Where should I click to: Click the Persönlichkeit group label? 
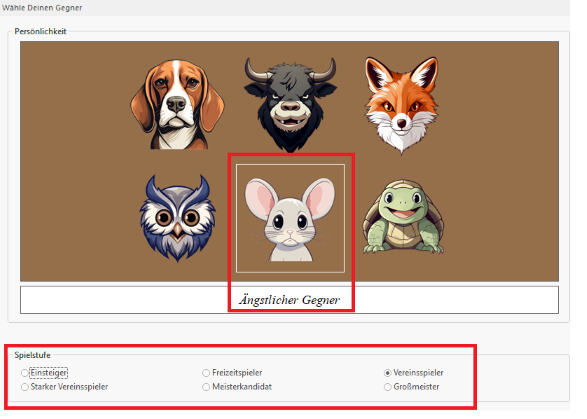tap(40, 31)
